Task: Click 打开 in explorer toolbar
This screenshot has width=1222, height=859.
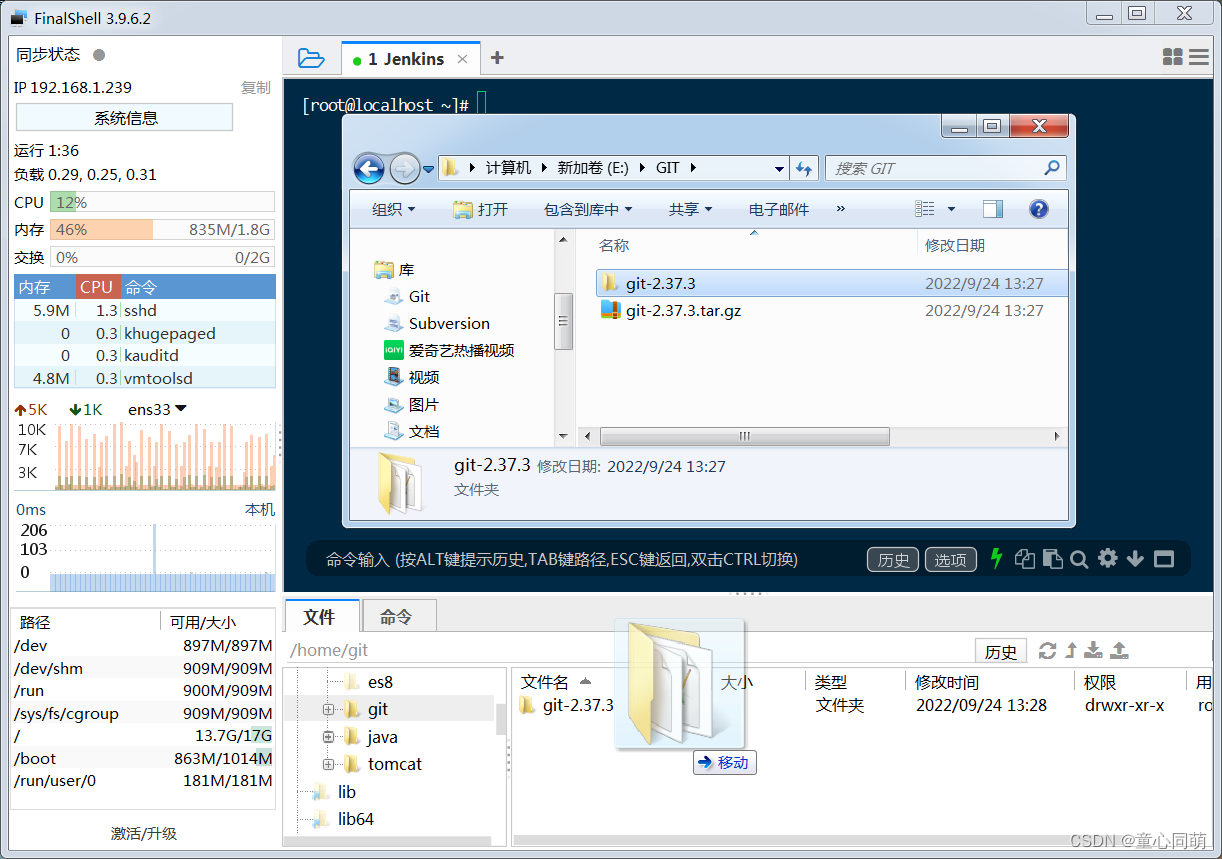Action: (x=480, y=209)
